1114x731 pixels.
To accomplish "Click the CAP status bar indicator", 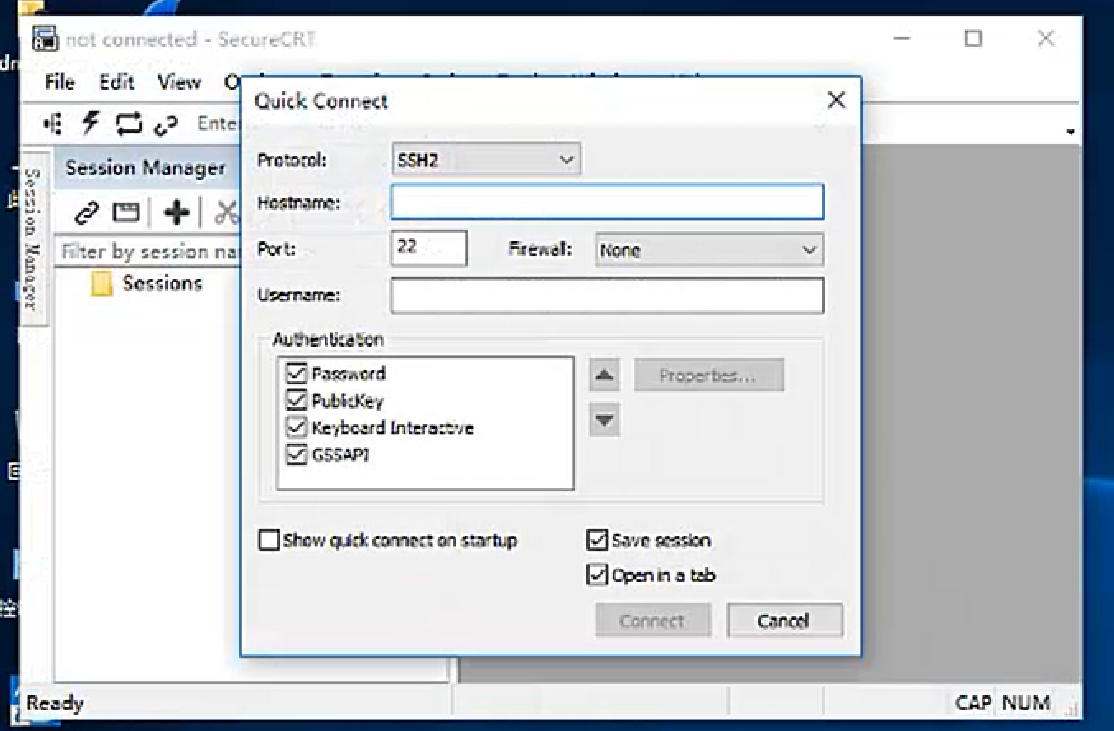I will 973,703.
